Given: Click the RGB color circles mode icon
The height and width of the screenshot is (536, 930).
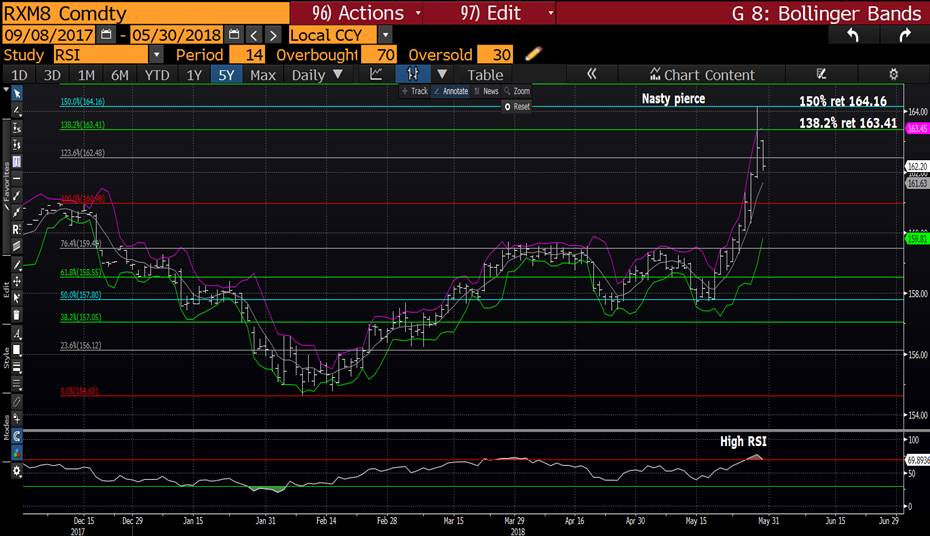Looking at the screenshot, I should [17, 453].
